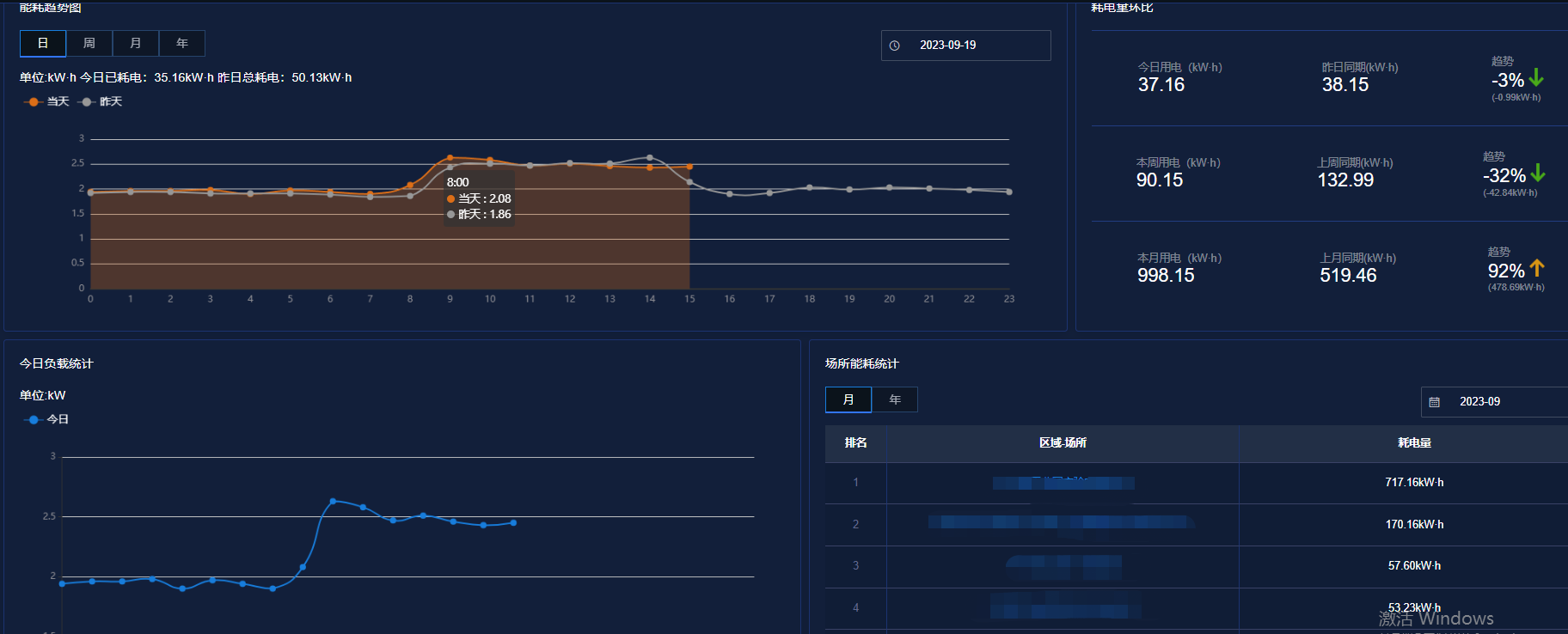Click rank 1 row number
Image resolution: width=1568 pixels, height=634 pixels.
[855, 483]
